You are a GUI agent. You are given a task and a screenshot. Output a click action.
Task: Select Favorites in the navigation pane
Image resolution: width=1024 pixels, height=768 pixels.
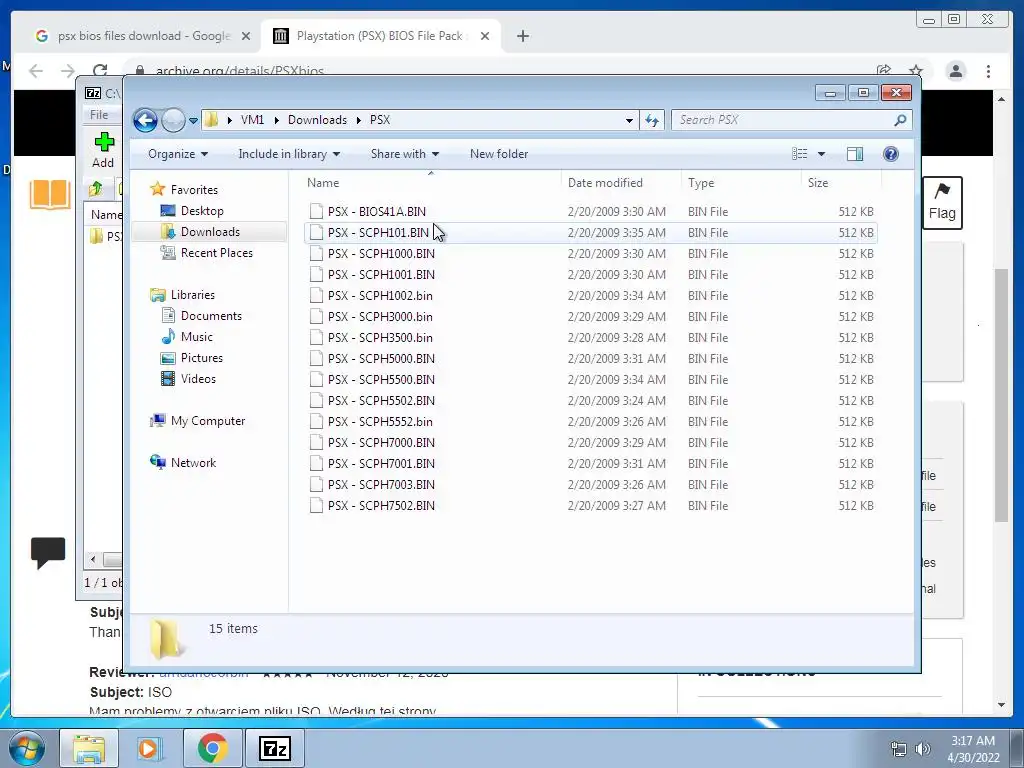coord(194,190)
